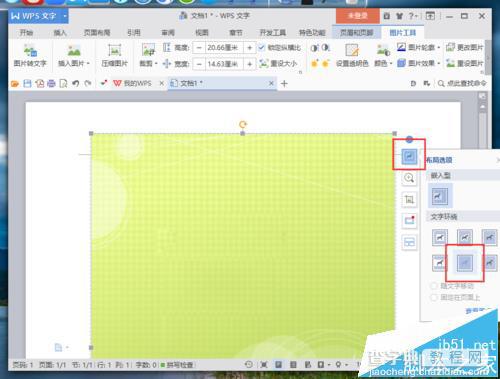Choose the third text wrap option in top row
The height and width of the screenshot is (379, 500).
[x=489, y=238]
